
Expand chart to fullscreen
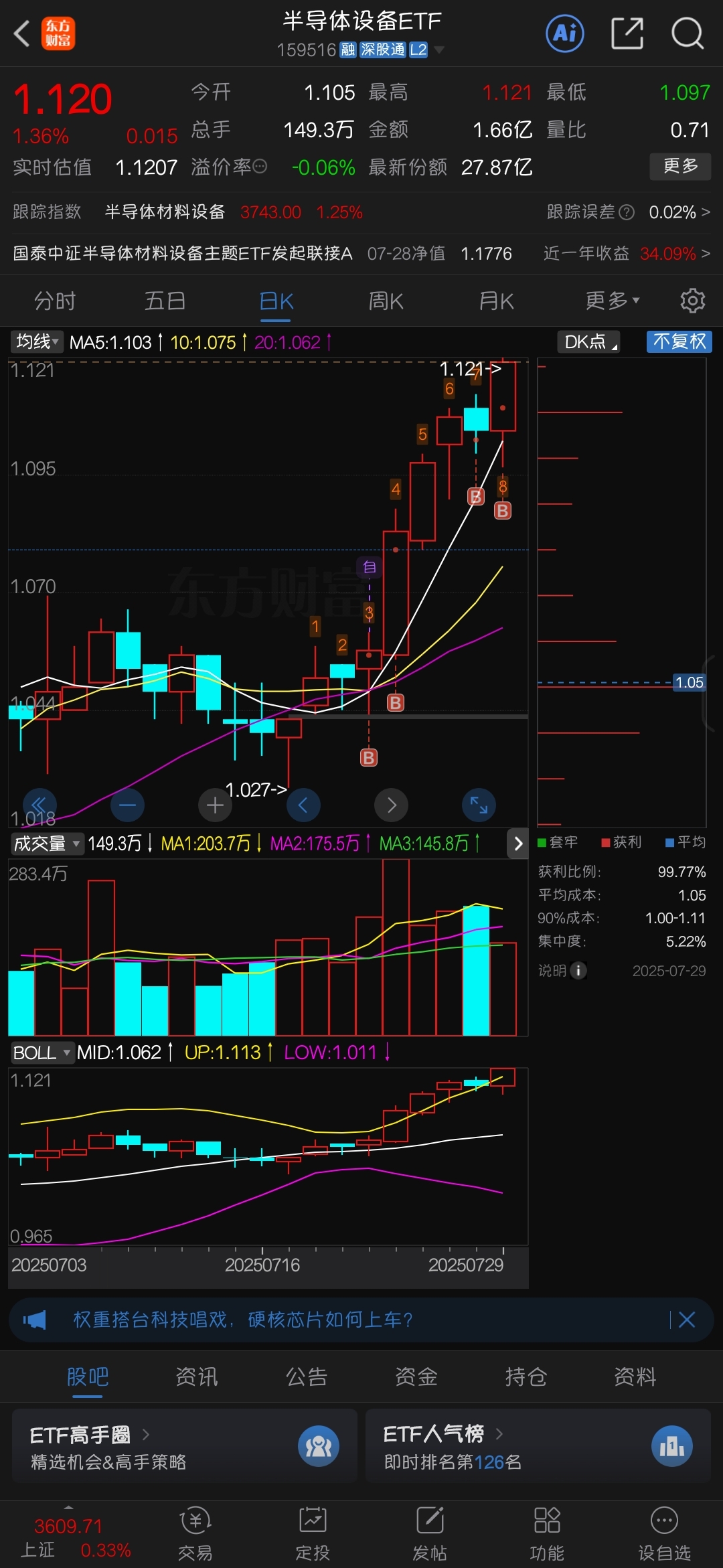point(479,805)
